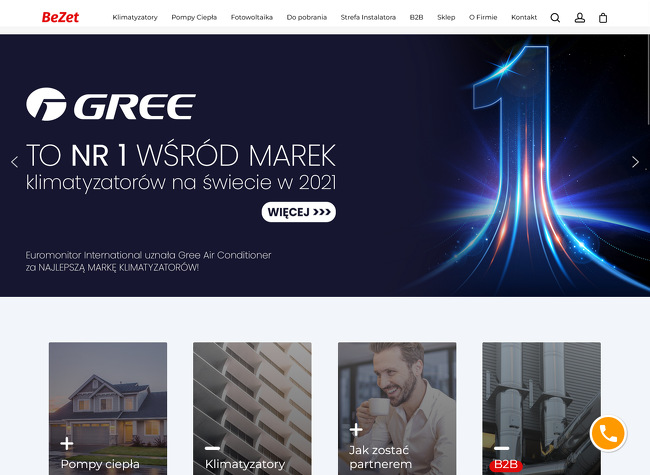Screen dimensions: 650x475
Task: Click the industrial pipes photo thumbnail
Action: (541, 408)
